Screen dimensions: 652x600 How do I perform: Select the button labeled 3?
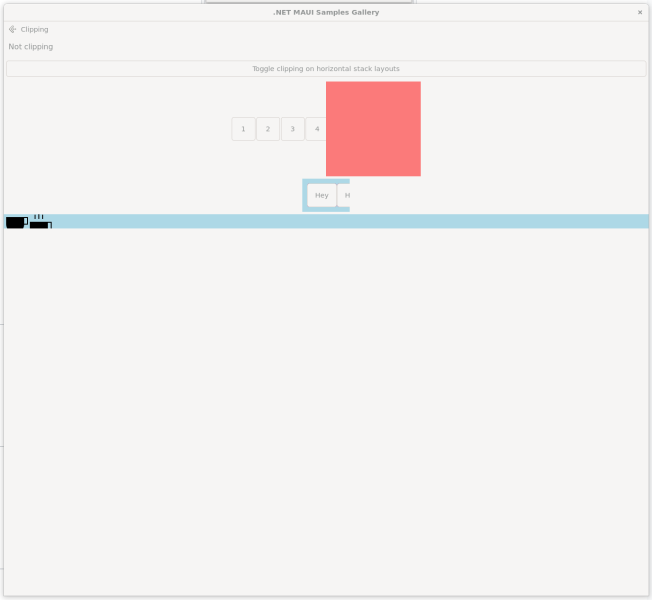292,129
